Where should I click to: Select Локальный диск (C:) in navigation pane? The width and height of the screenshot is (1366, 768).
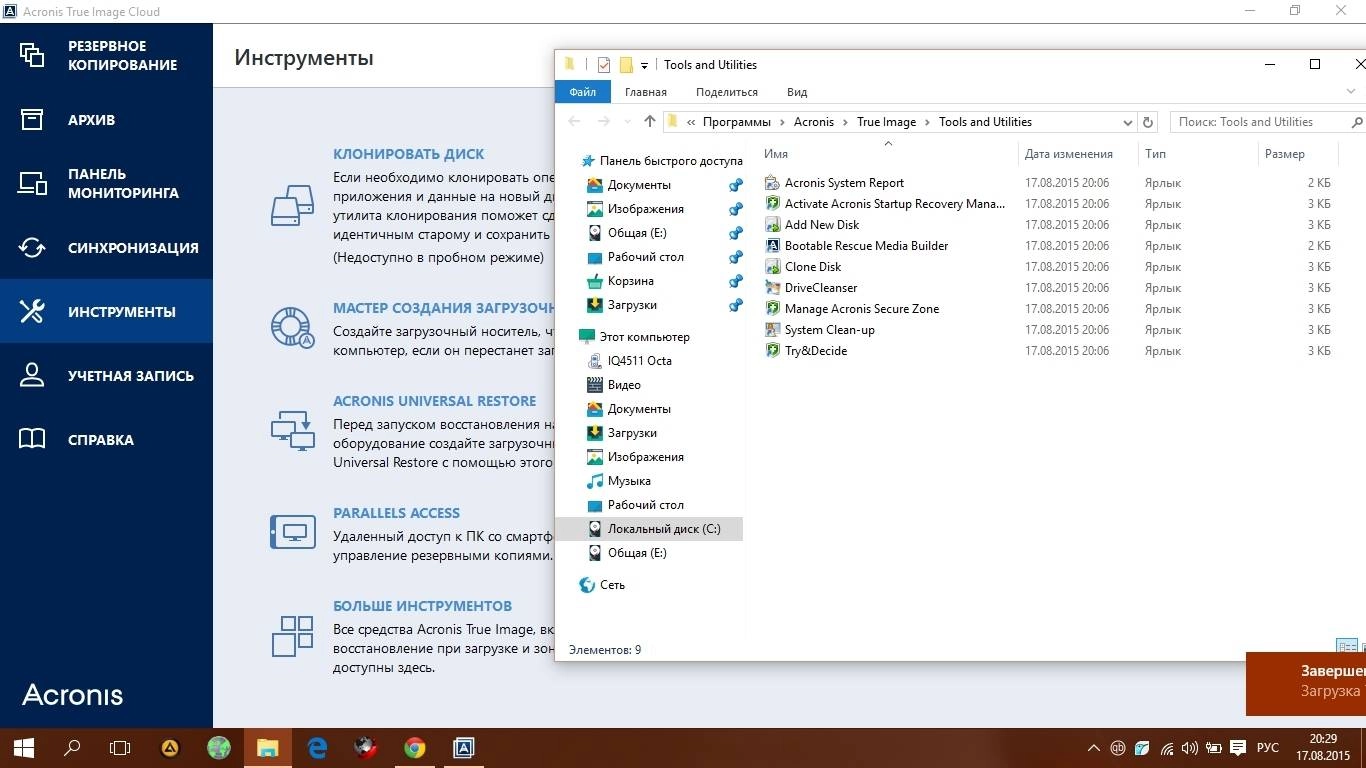pos(650,529)
